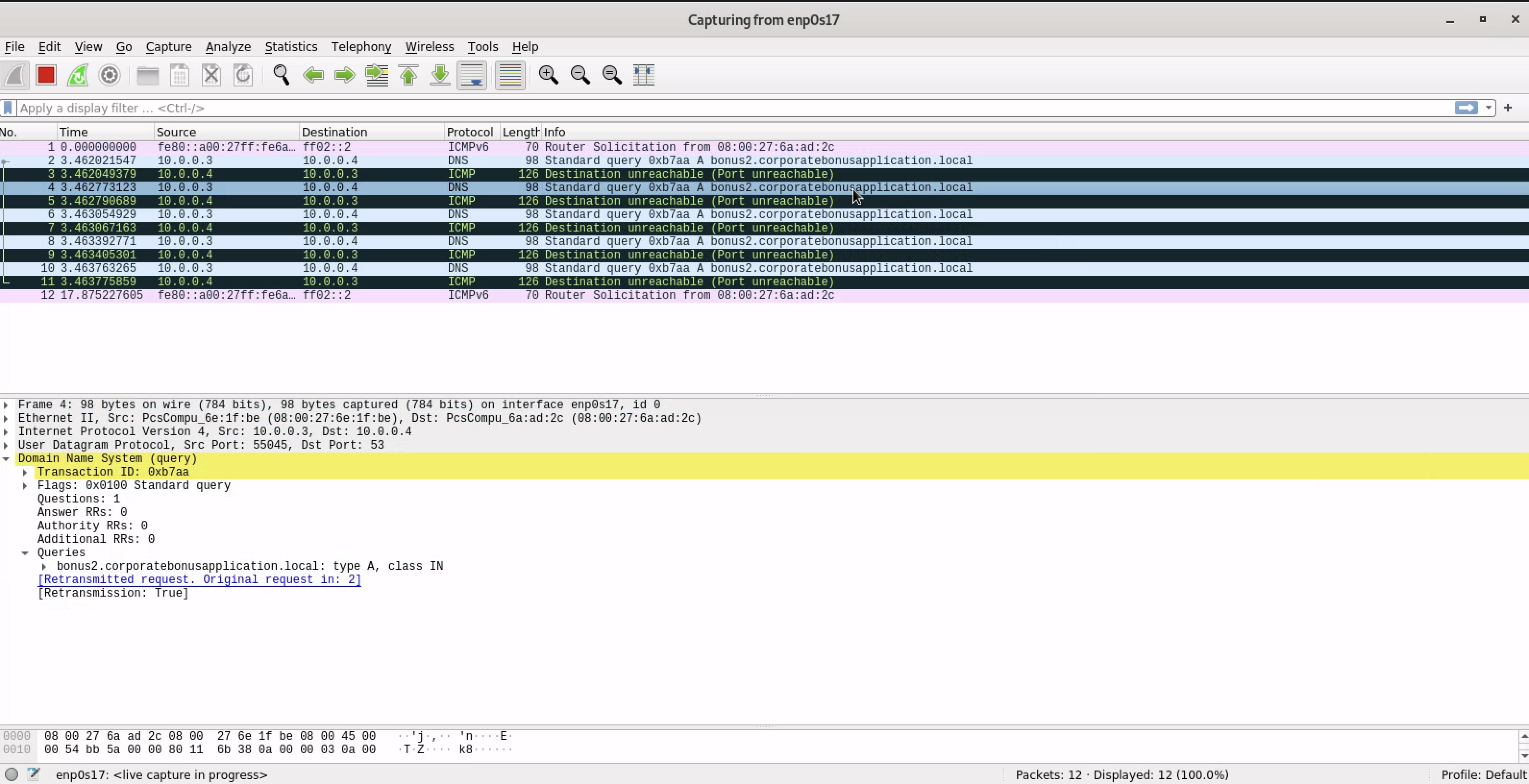Collapse the Domain Name System section
Viewport: 1529px width, 784px height.
[x=6, y=459]
